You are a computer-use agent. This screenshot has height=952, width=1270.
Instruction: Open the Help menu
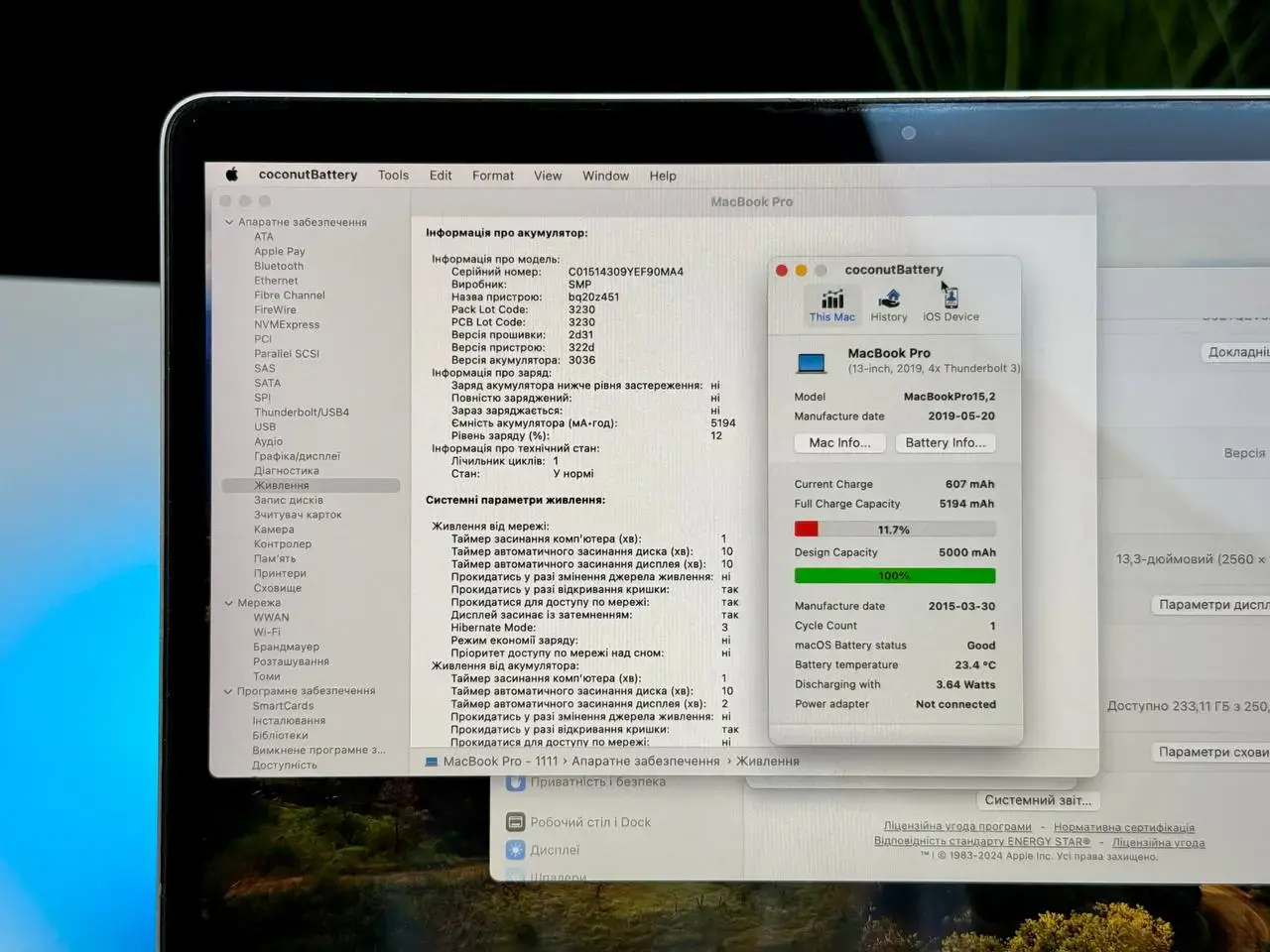pos(663,176)
